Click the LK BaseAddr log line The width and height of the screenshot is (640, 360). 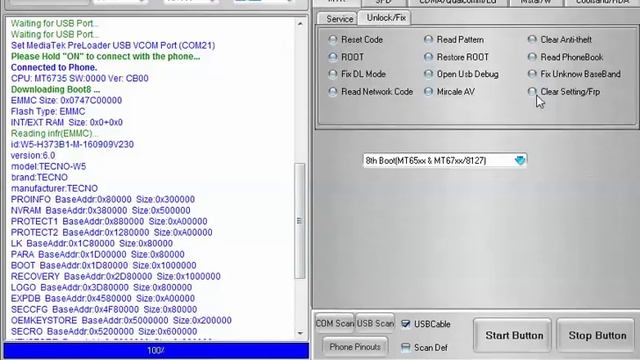click(x=92, y=244)
